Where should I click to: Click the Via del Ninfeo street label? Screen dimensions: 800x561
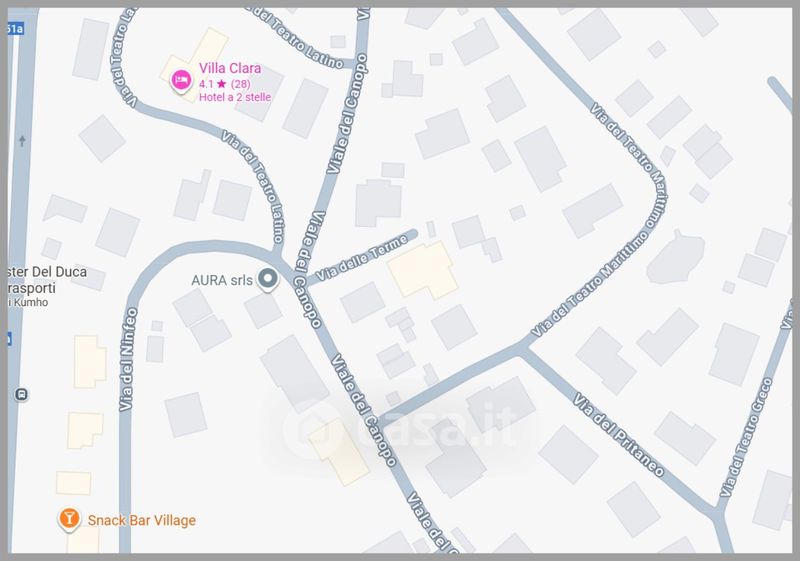128,359
